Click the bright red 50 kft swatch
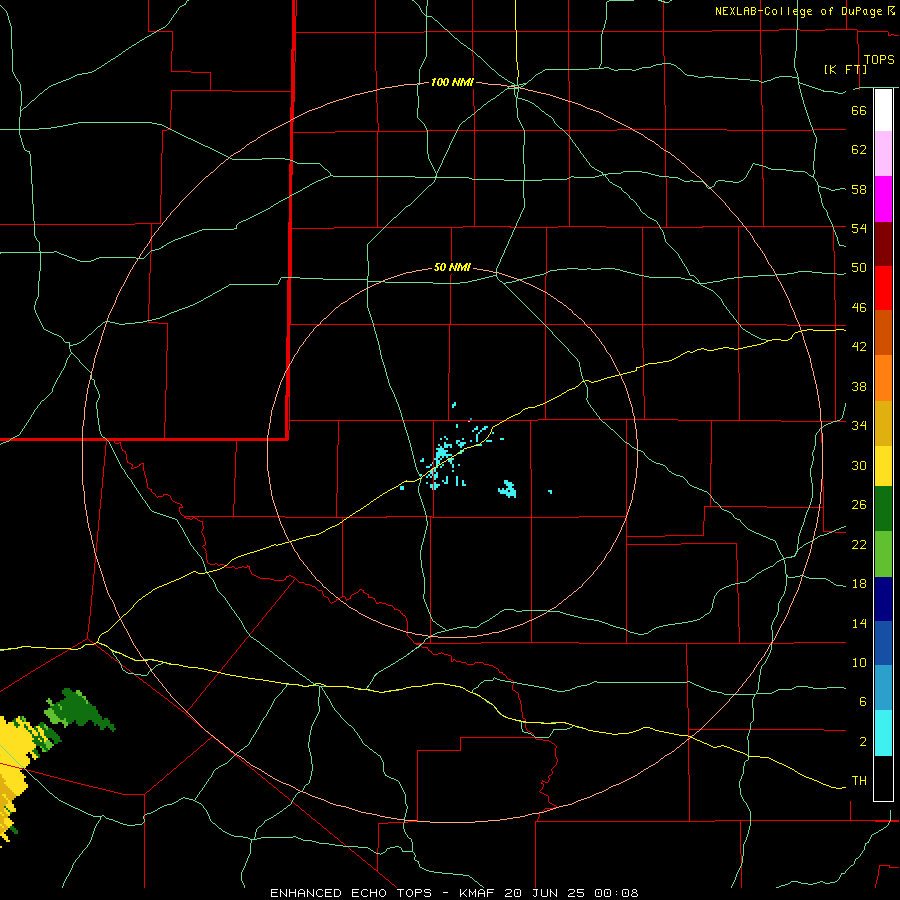 coord(883,288)
